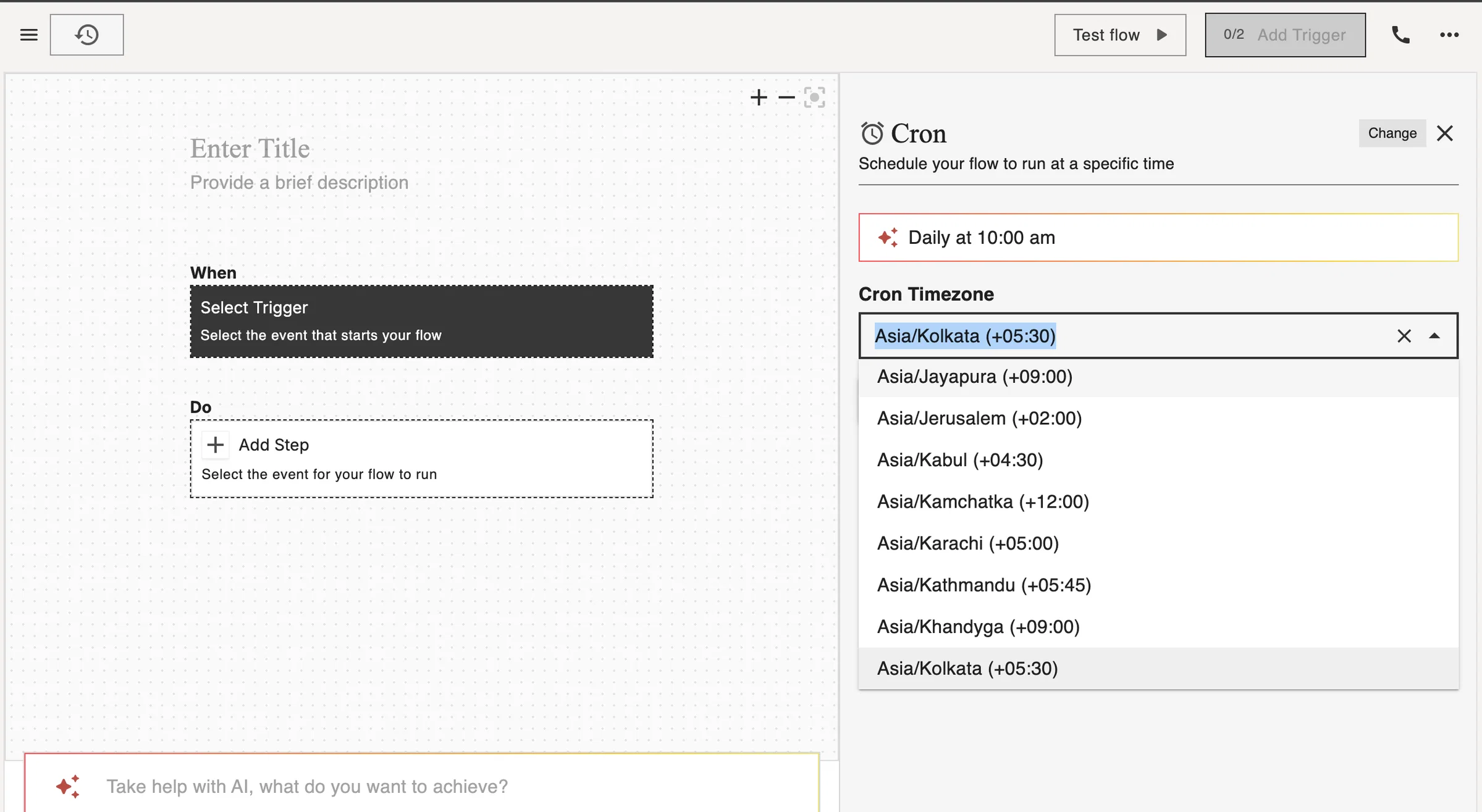Viewport: 1482px width, 812px height.
Task: Click the plus icon in Add Step
Action: (x=215, y=445)
